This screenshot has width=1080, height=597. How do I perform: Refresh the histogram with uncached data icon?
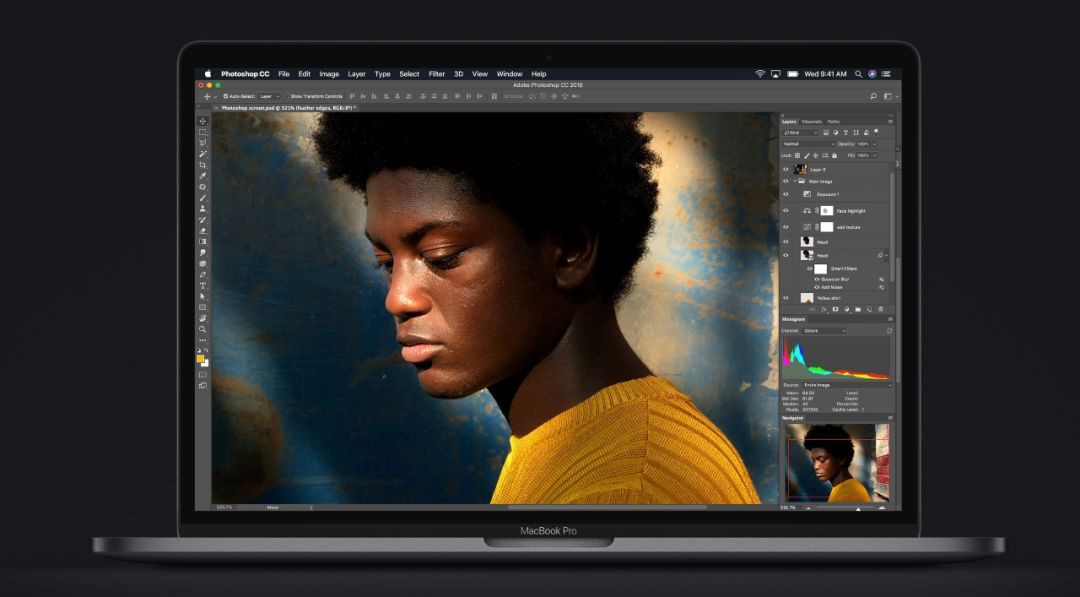[x=889, y=331]
